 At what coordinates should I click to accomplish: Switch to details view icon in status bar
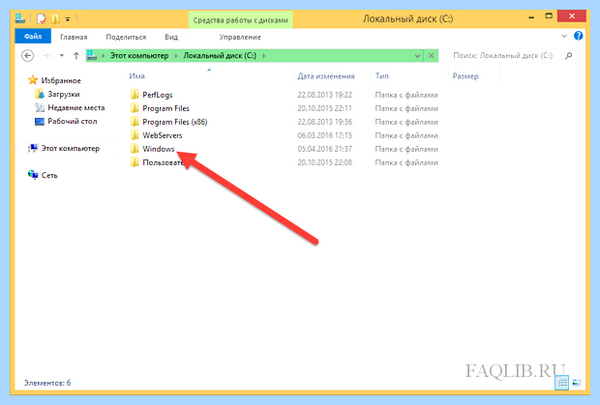coord(562,382)
